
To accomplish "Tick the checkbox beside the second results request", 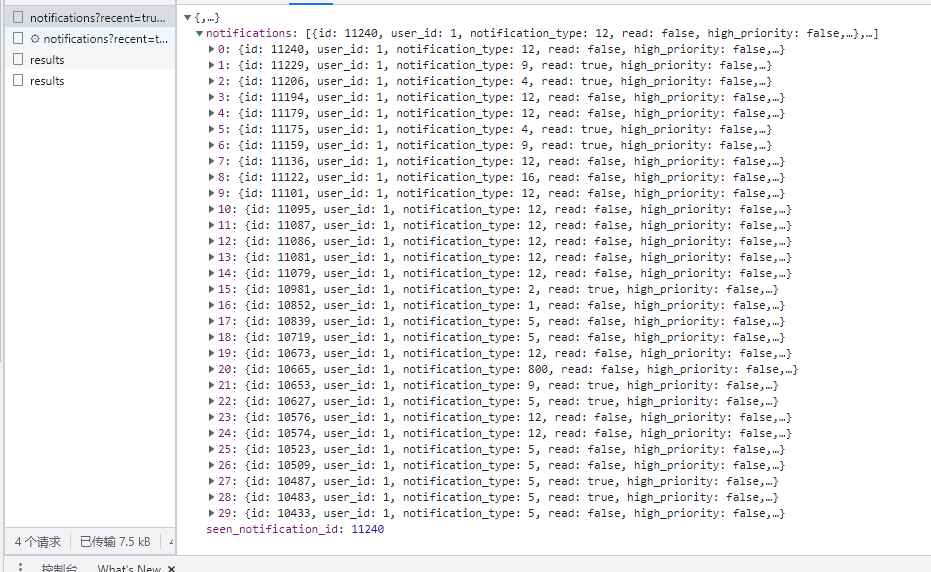I will 18,80.
